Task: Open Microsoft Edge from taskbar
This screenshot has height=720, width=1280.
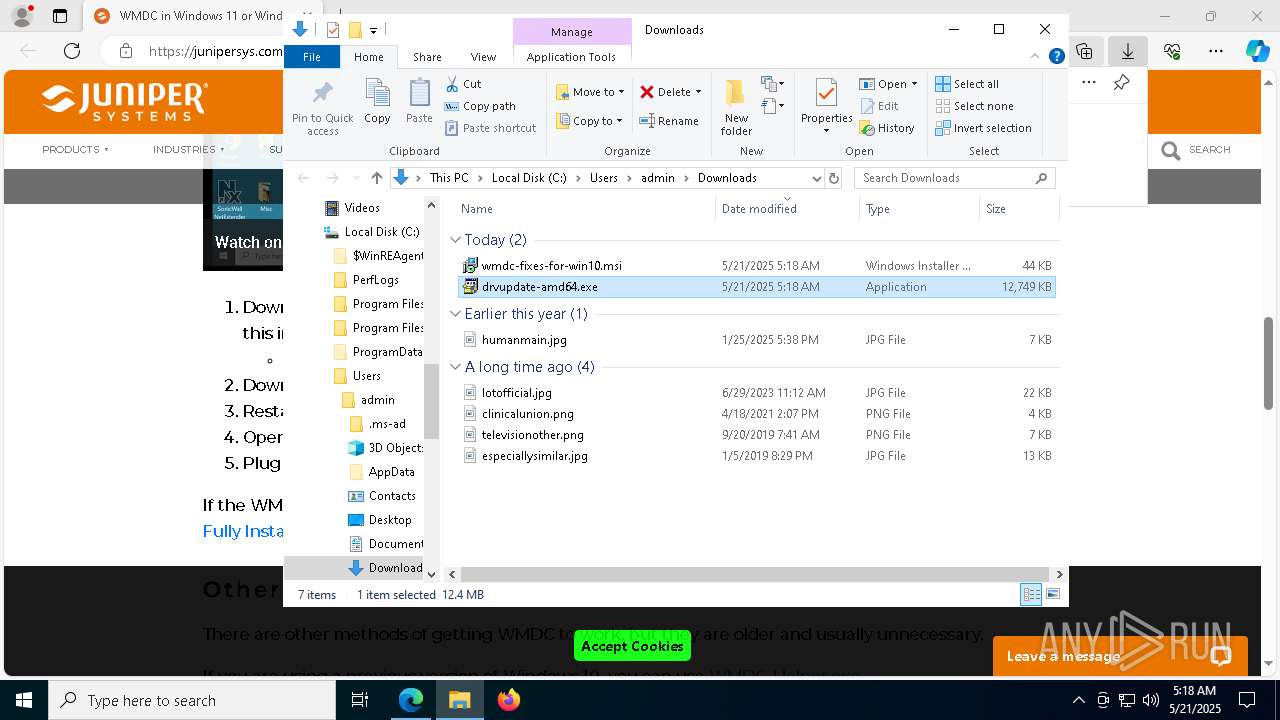Action: pos(411,700)
